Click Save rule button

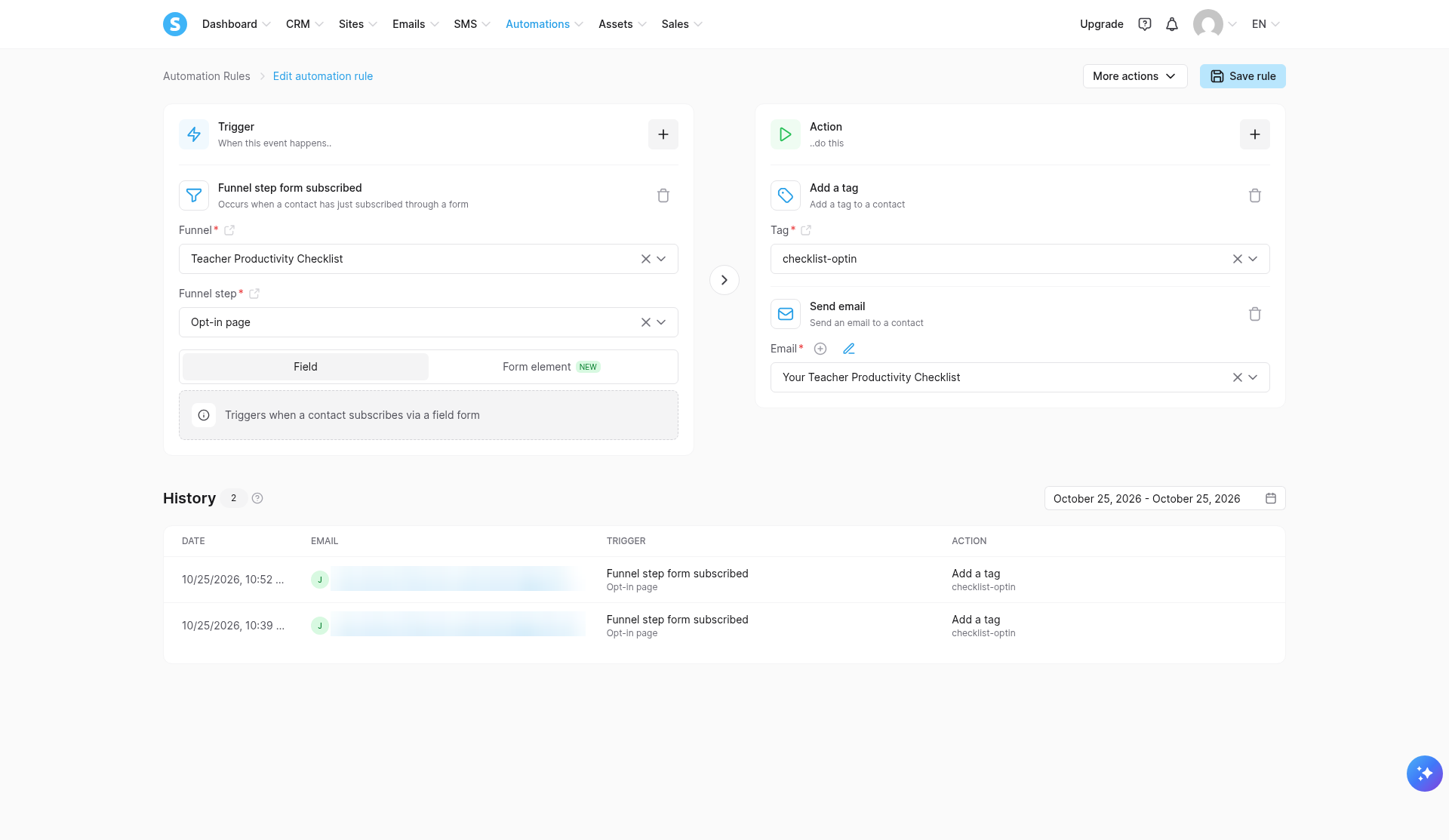pos(1243,76)
